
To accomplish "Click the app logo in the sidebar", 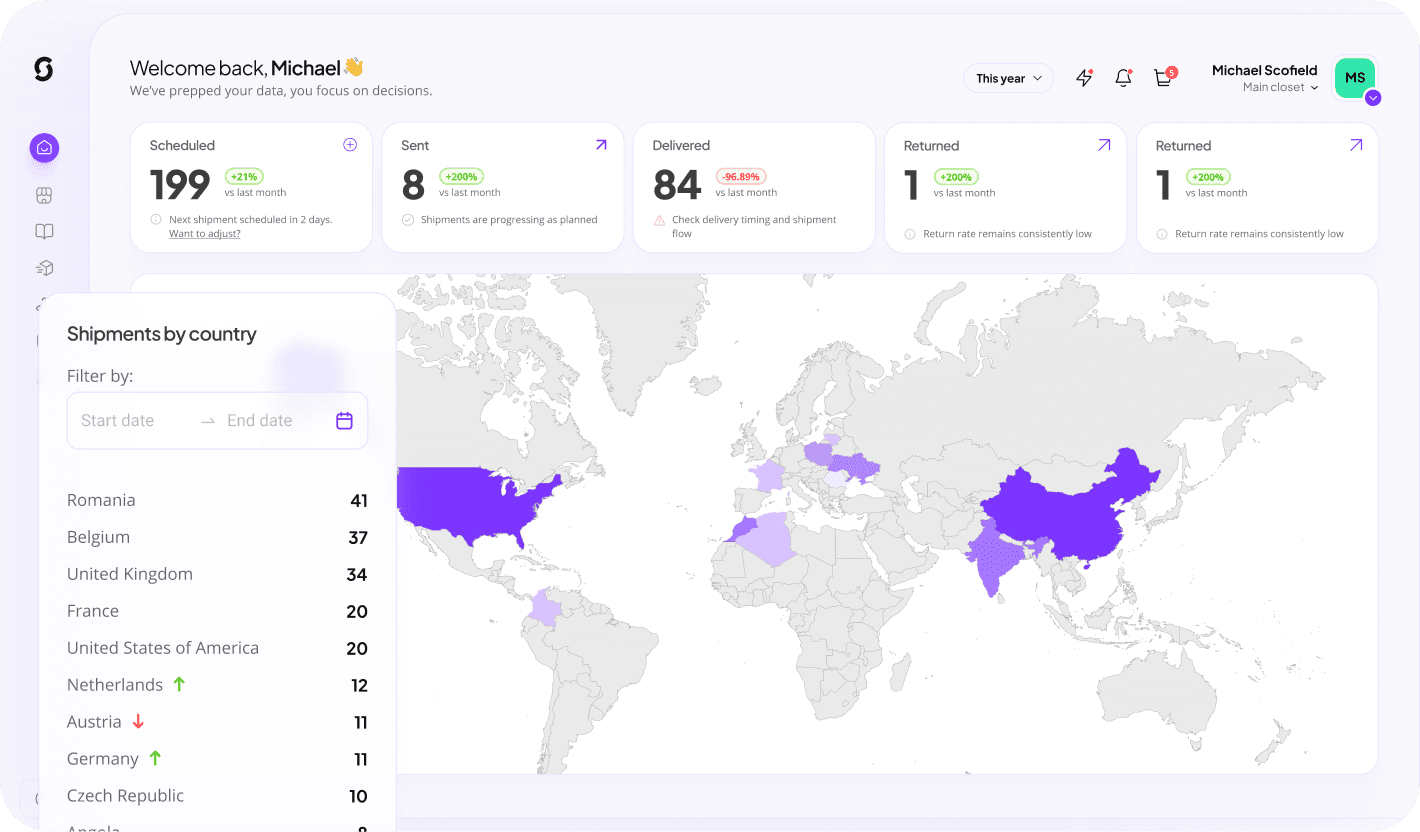I will click(x=43, y=69).
